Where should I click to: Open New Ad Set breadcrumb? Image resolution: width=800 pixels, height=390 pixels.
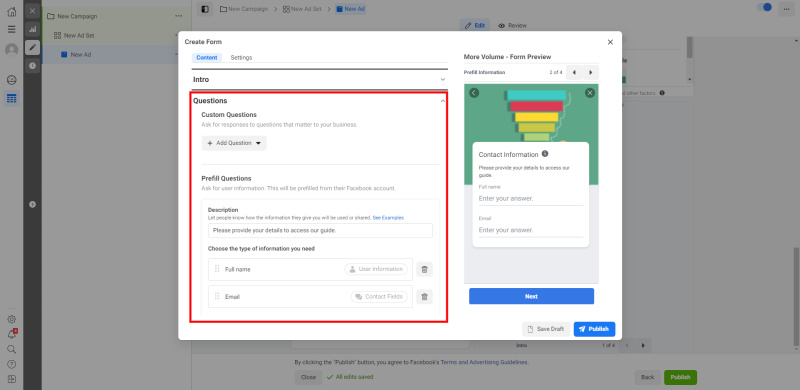pos(302,9)
